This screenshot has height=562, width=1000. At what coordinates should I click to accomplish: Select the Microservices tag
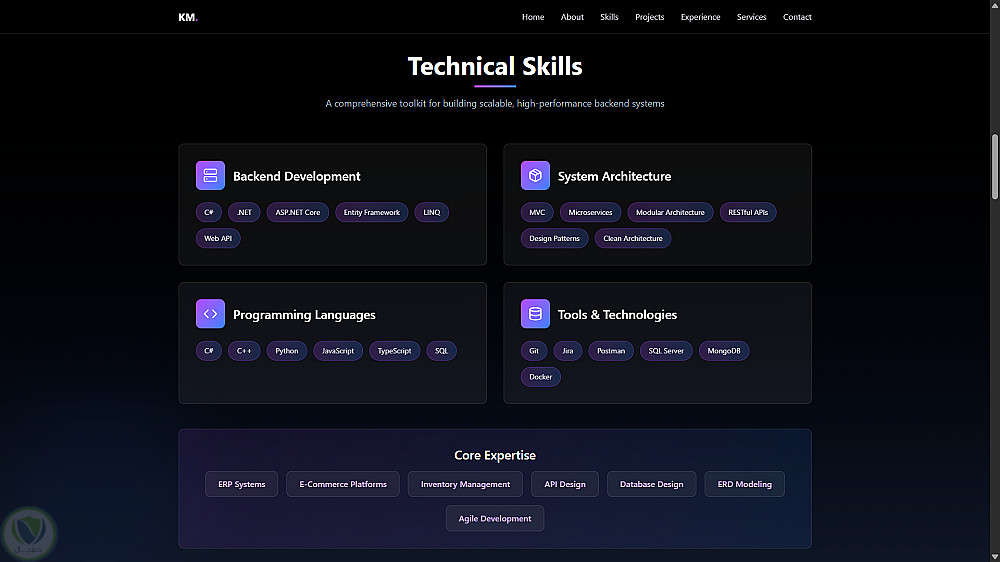coord(590,212)
